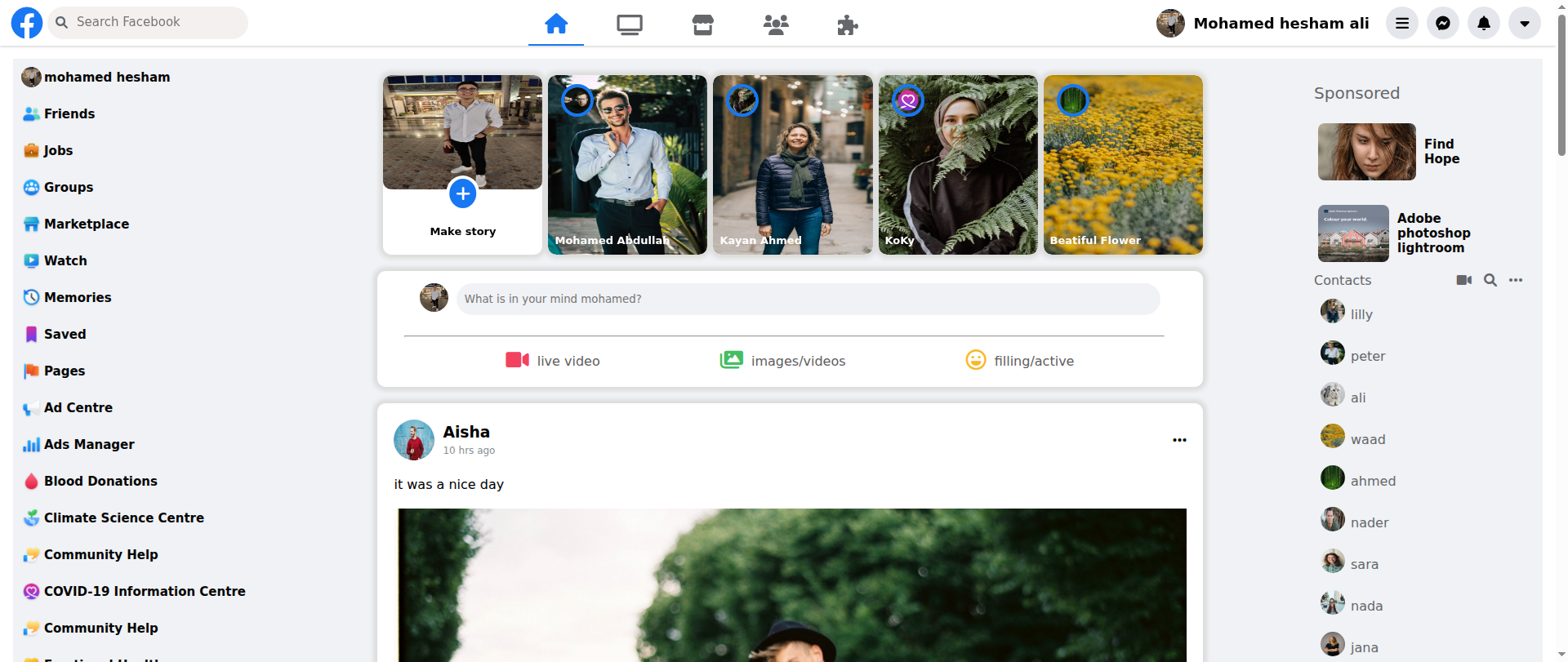Viewport: 1568px width, 662px height.
Task: View the Beatiful Flower story
Action: pyautogui.click(x=1123, y=165)
